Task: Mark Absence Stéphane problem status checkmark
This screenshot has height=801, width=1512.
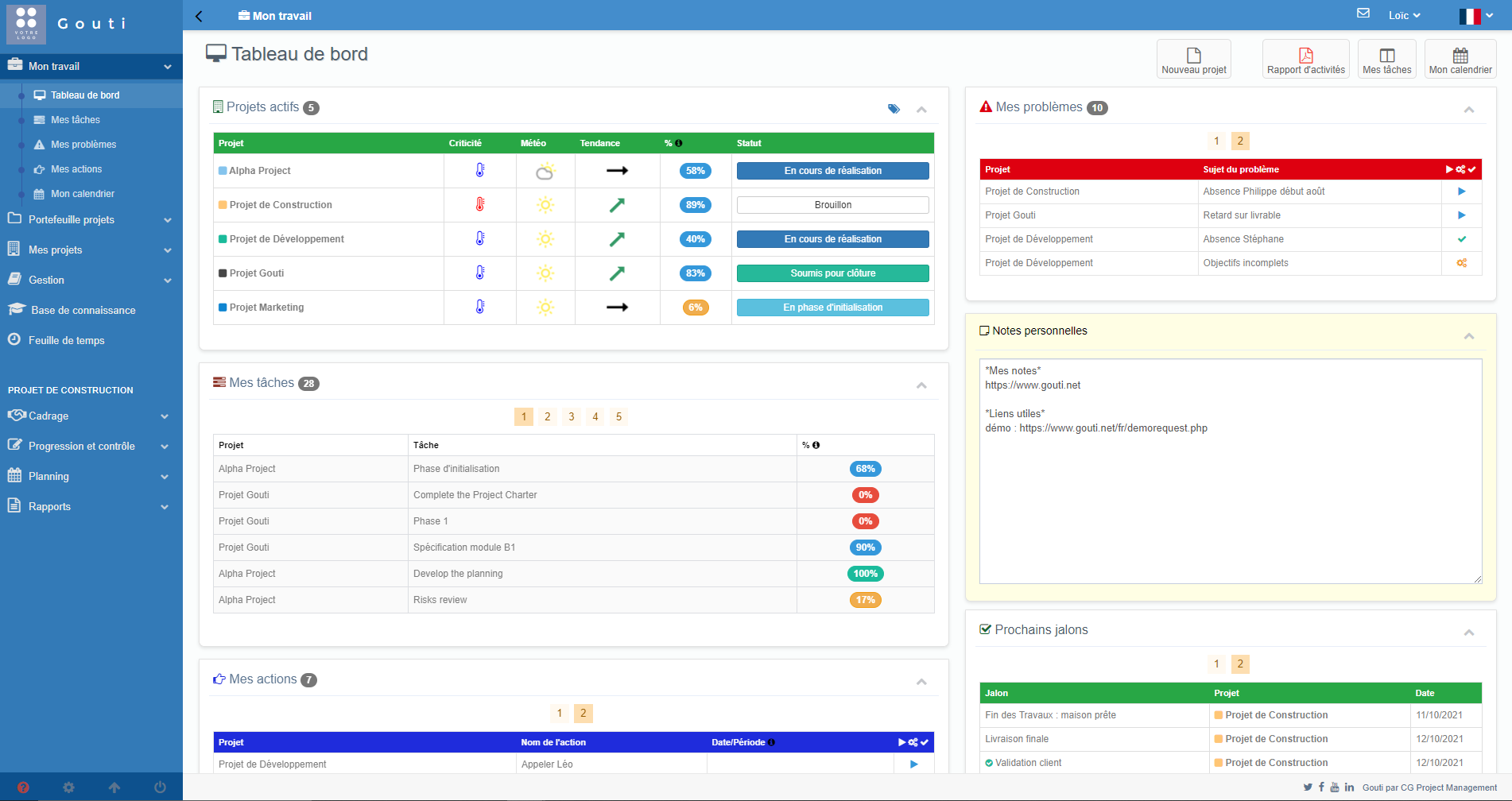Action: (x=1461, y=239)
